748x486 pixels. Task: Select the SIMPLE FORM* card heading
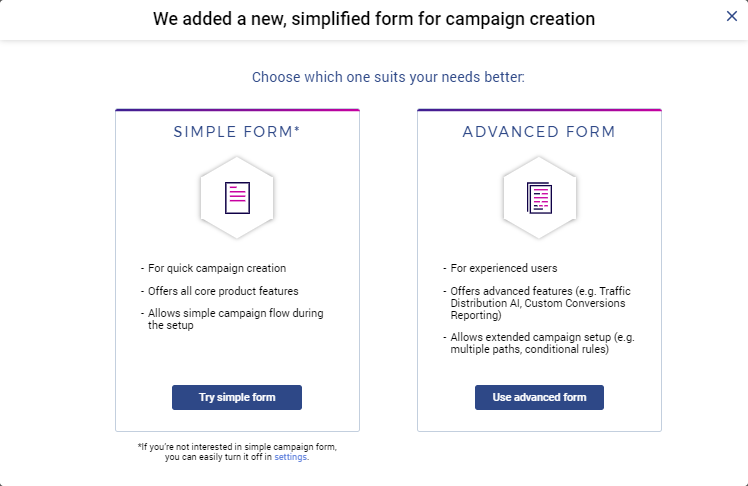pyautogui.click(x=235, y=132)
